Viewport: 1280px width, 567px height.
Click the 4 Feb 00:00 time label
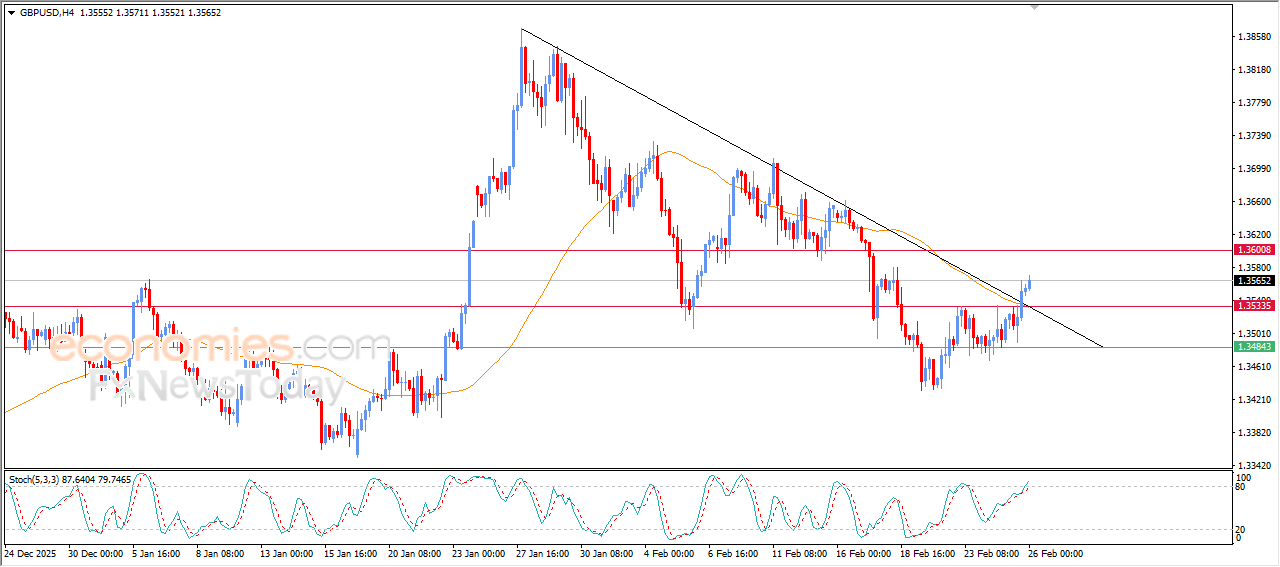click(x=669, y=553)
